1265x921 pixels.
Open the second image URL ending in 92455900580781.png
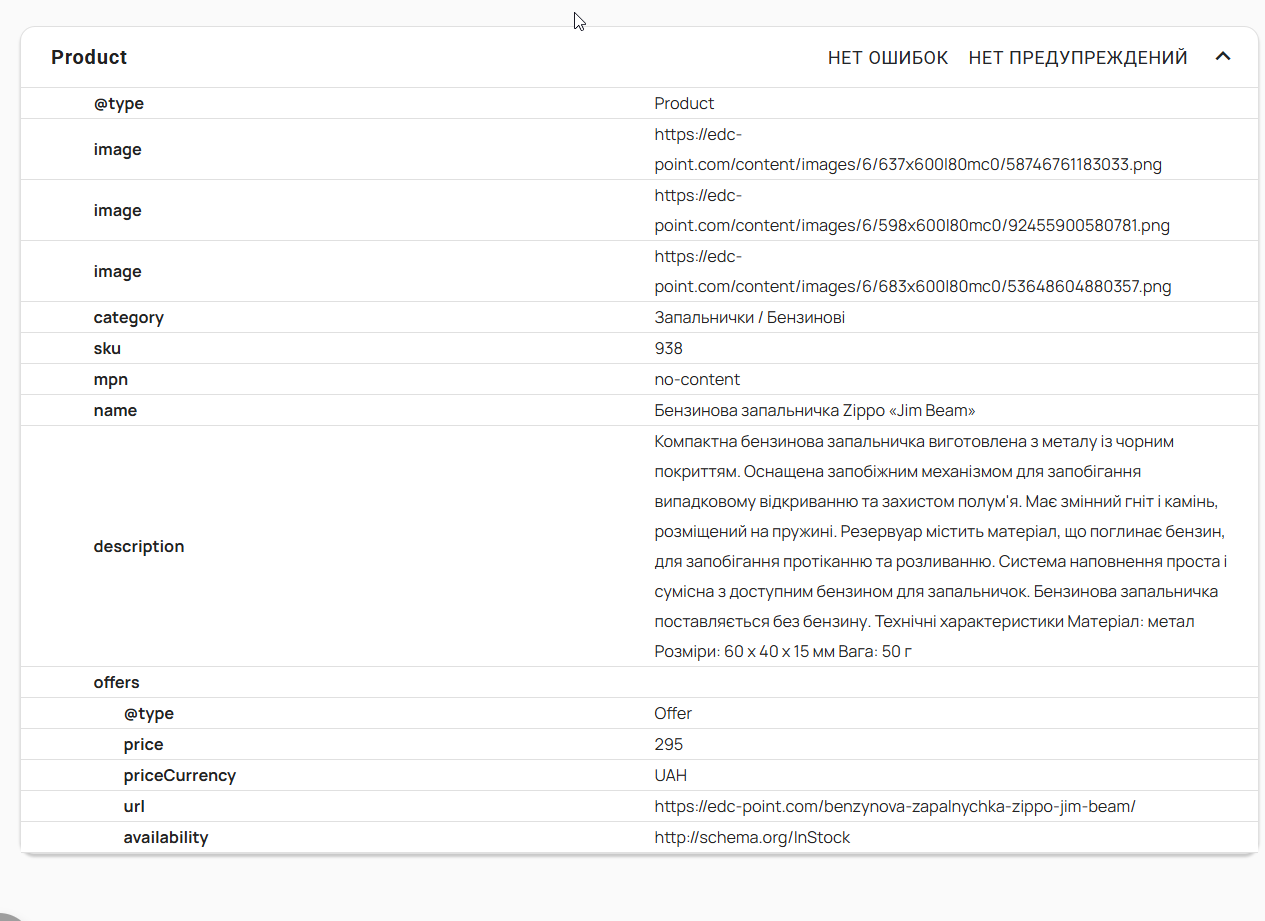(x=912, y=211)
